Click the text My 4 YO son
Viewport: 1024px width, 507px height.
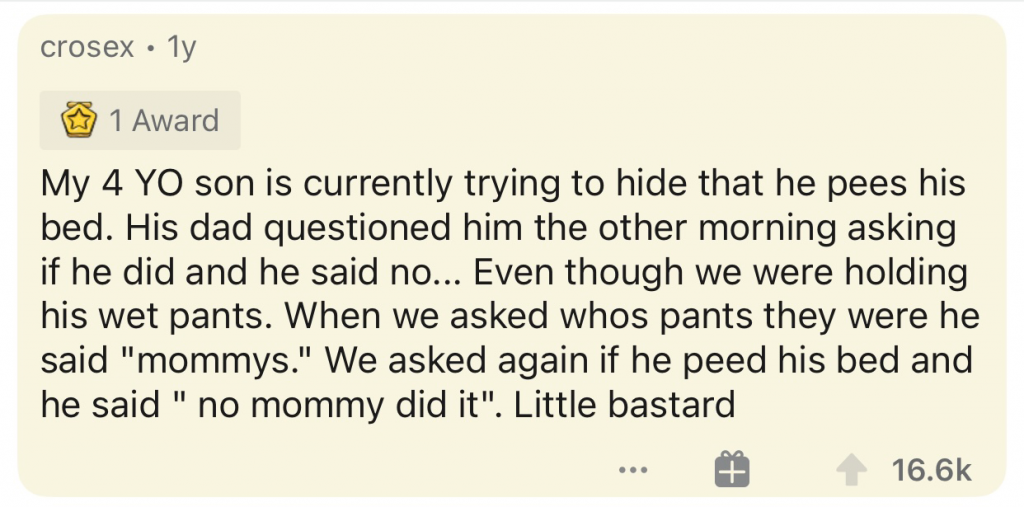tap(150, 185)
